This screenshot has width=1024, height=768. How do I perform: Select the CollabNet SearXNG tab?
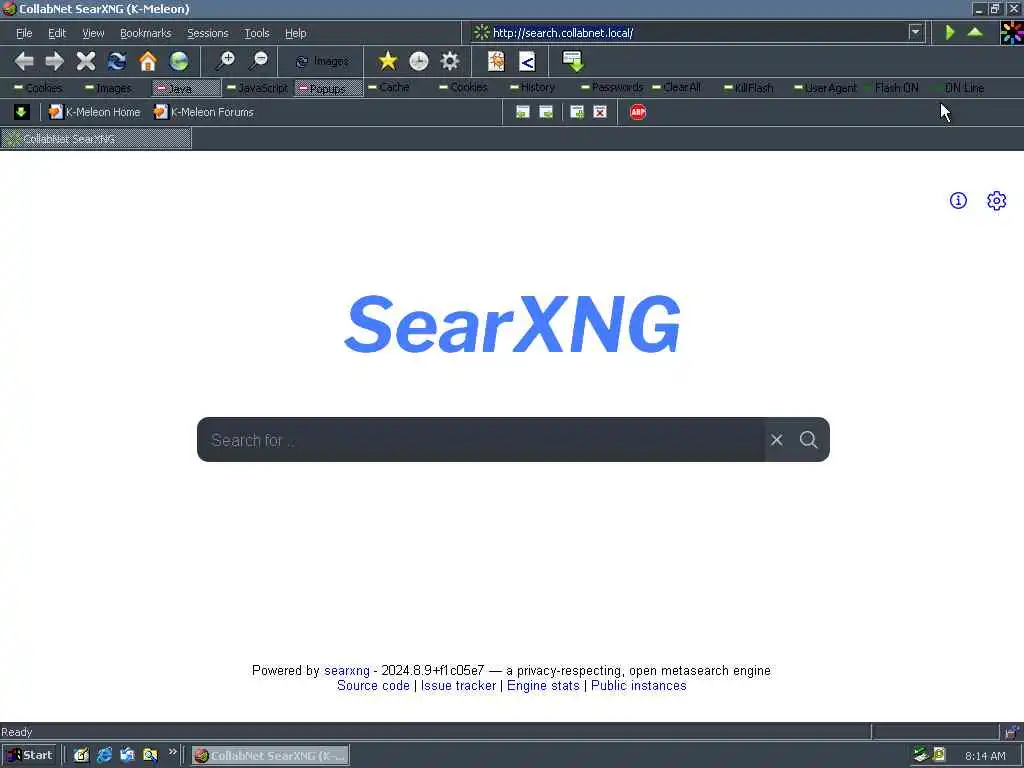96,138
